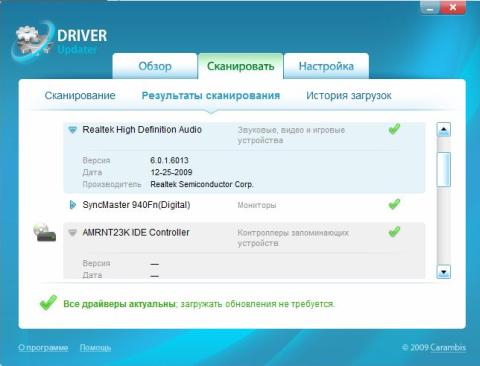Click the Мониторы category label
The width and height of the screenshot is (480, 366).
pyautogui.click(x=257, y=205)
